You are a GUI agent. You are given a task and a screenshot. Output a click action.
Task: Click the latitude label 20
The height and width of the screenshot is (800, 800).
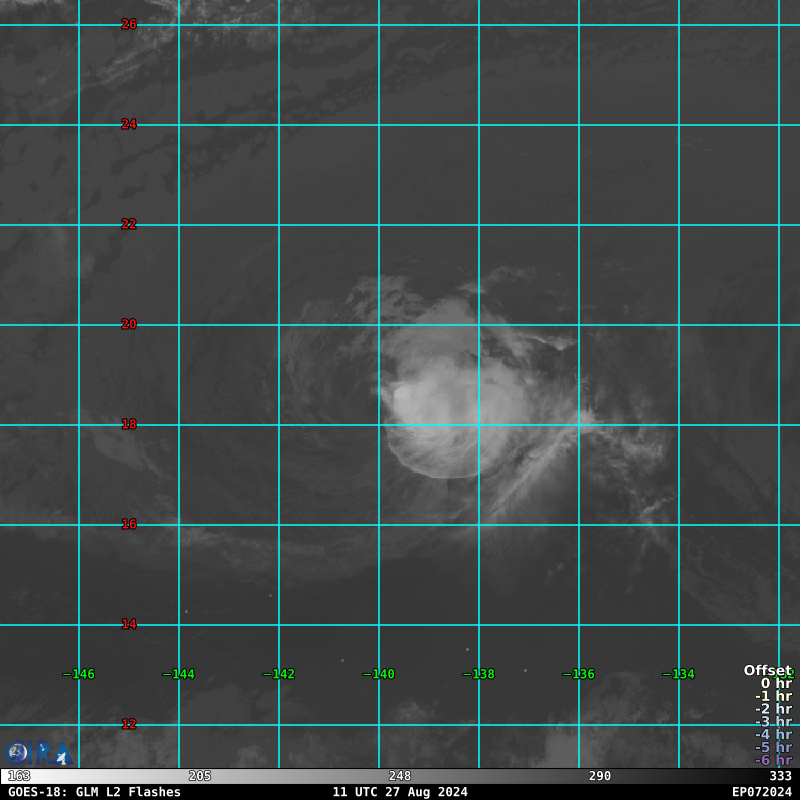(129, 324)
